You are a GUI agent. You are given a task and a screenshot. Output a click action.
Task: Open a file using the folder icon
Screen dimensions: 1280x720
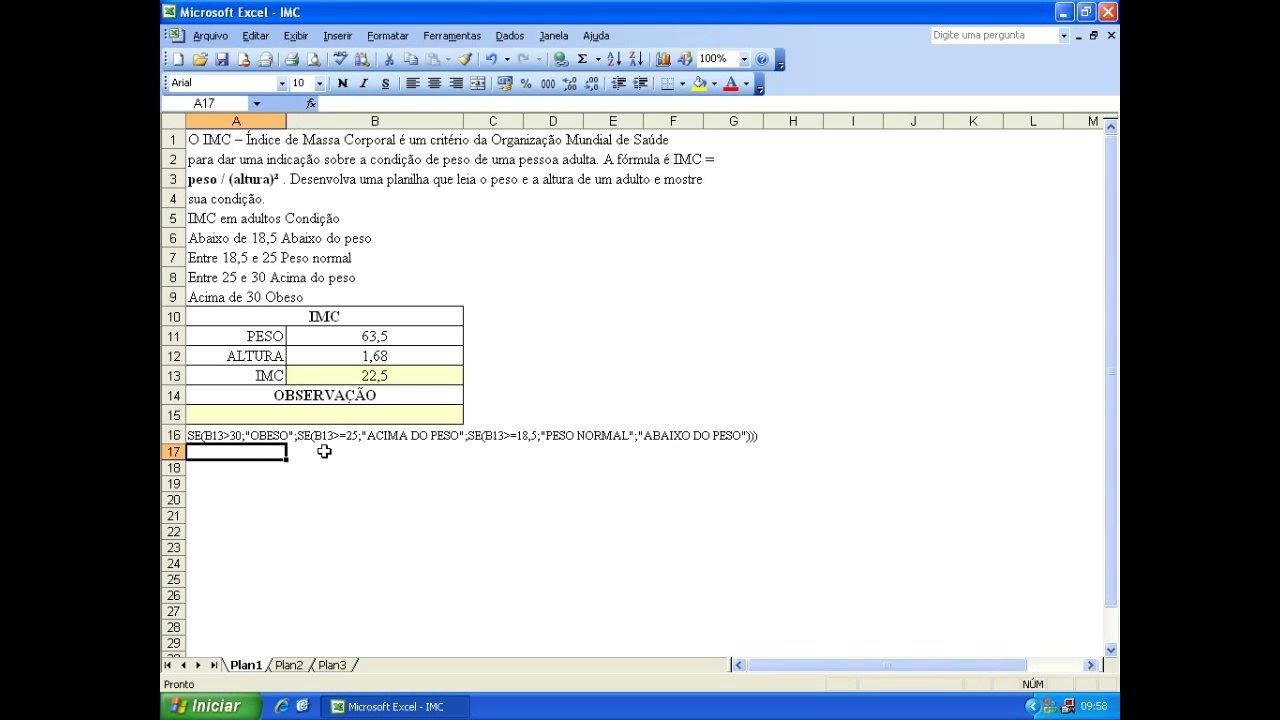click(x=200, y=59)
